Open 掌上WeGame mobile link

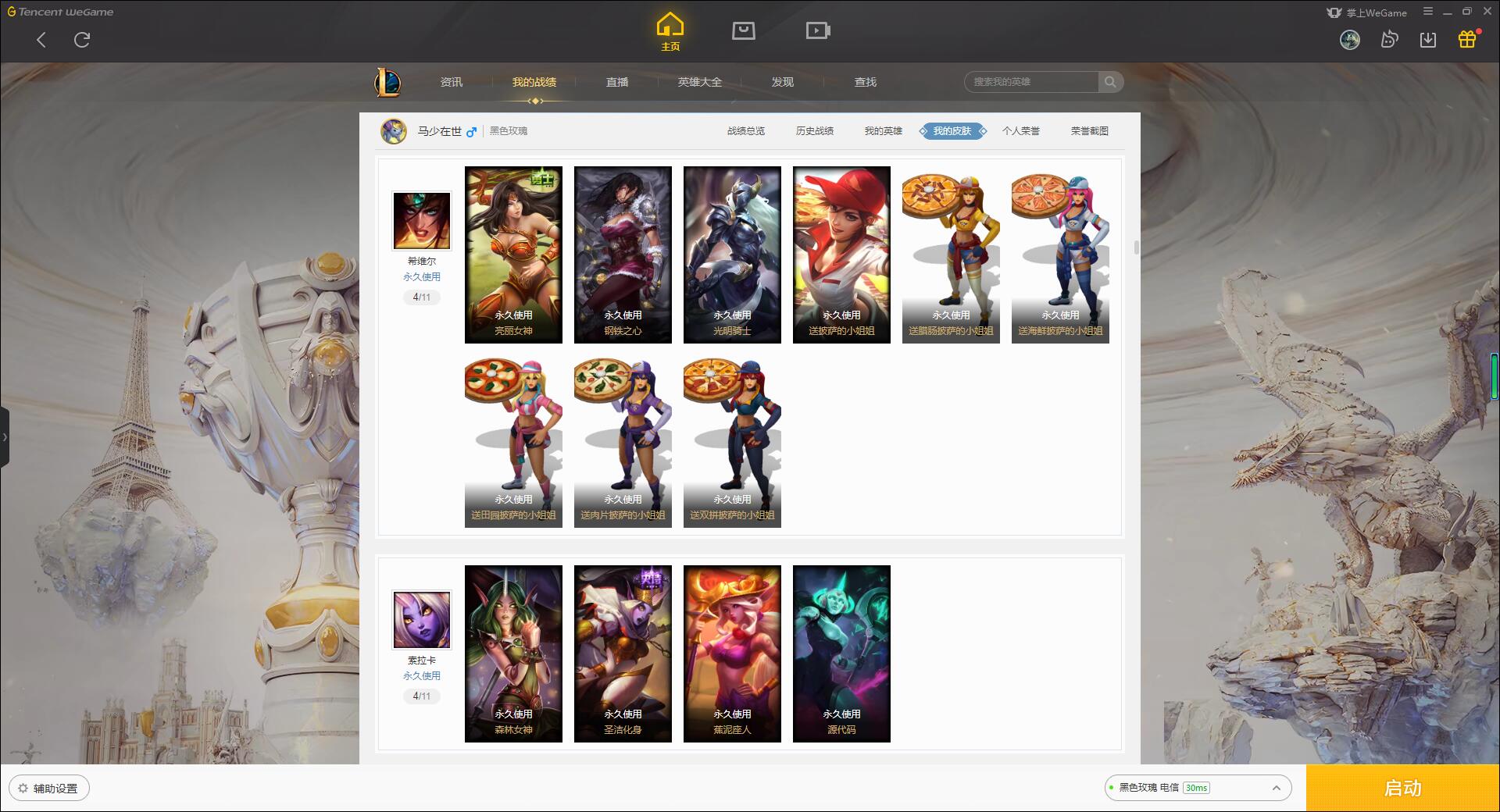coord(1366,12)
